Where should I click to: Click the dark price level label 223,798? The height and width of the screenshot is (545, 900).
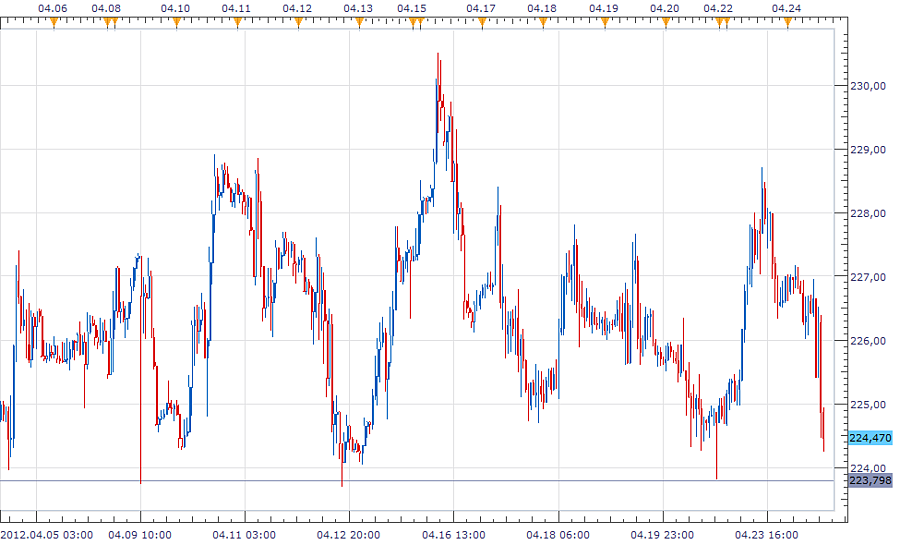tap(869, 481)
